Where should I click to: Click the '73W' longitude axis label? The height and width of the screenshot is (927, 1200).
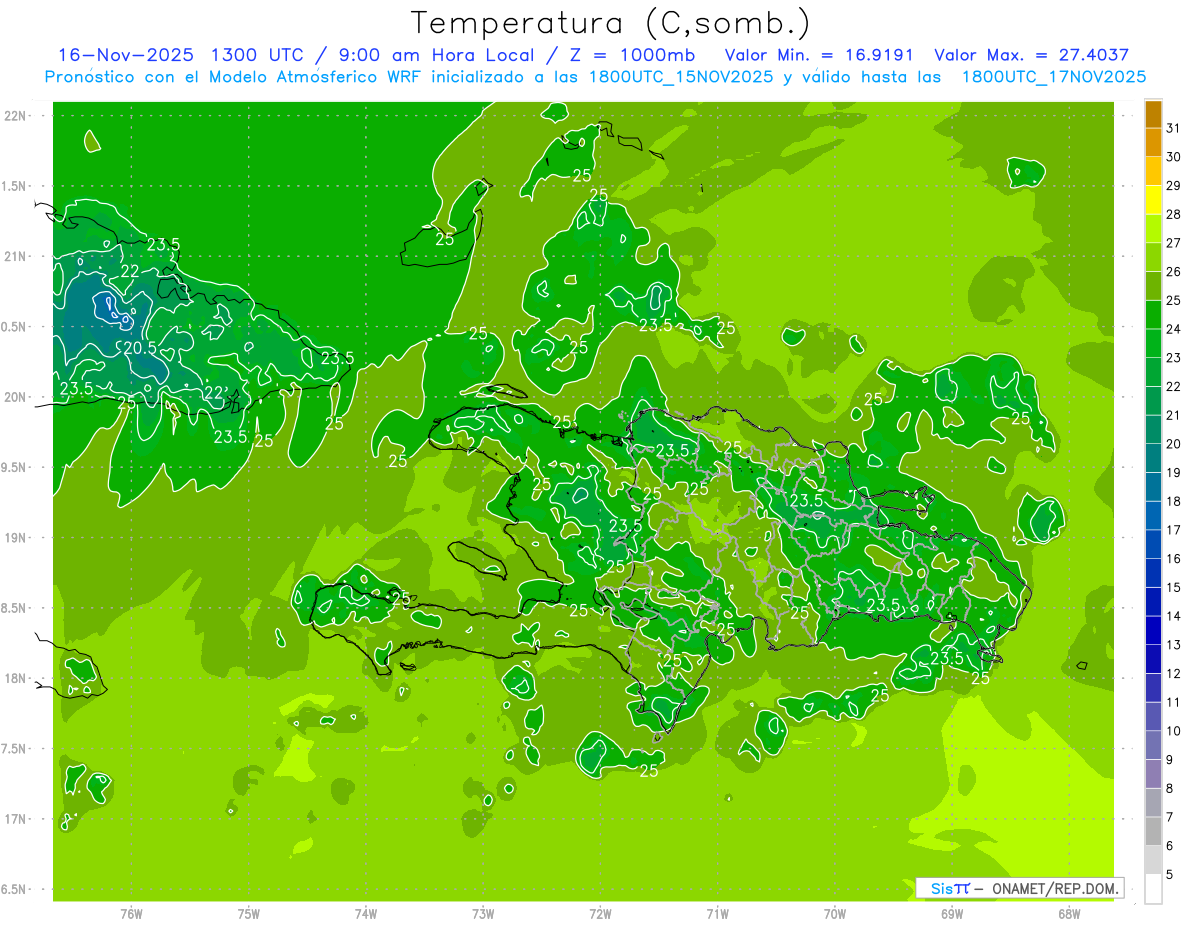click(x=483, y=914)
